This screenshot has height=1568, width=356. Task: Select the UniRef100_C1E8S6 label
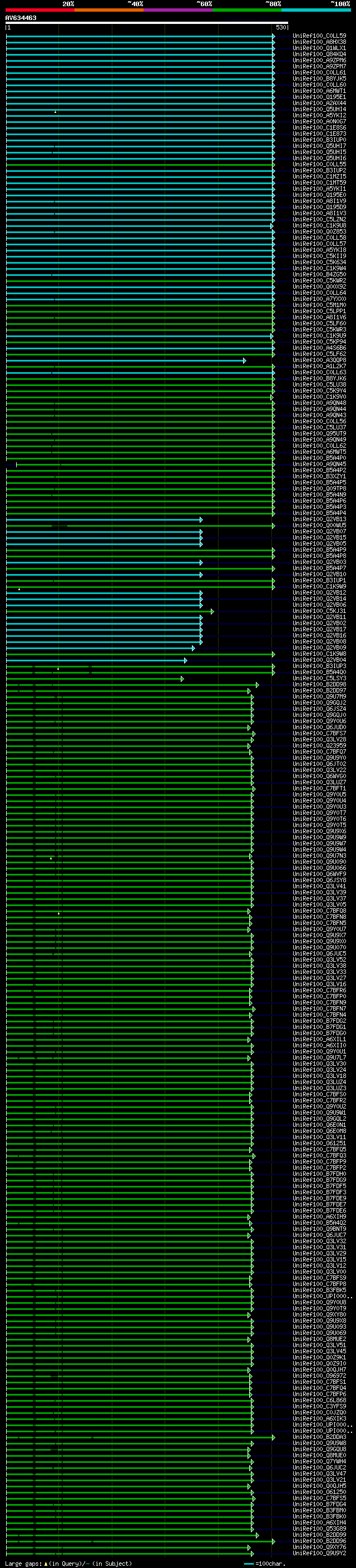[319, 128]
